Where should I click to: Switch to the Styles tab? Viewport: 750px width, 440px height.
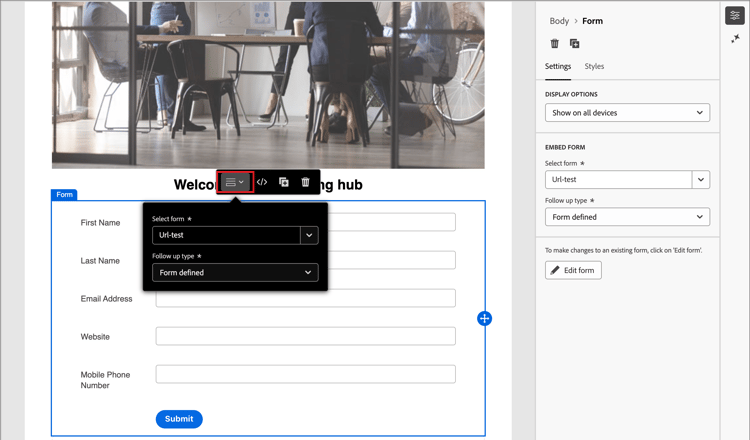click(x=594, y=66)
